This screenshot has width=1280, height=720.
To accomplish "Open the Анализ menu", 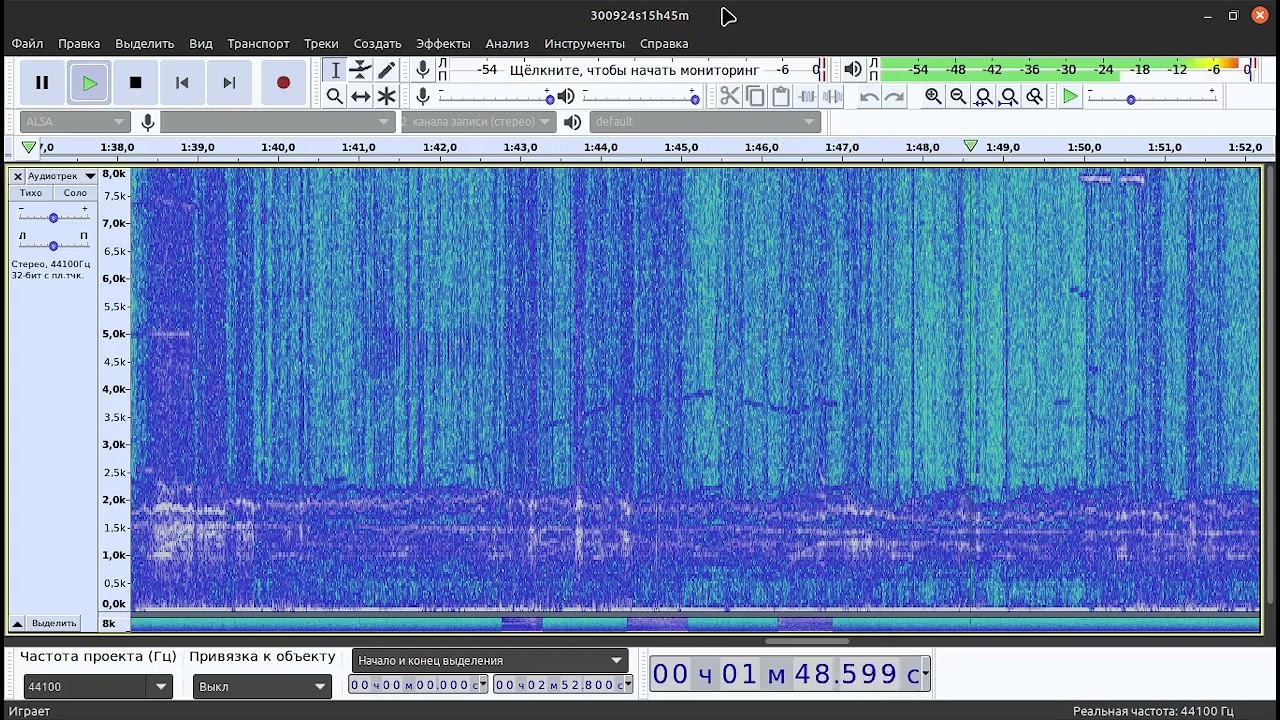I will [x=507, y=44].
